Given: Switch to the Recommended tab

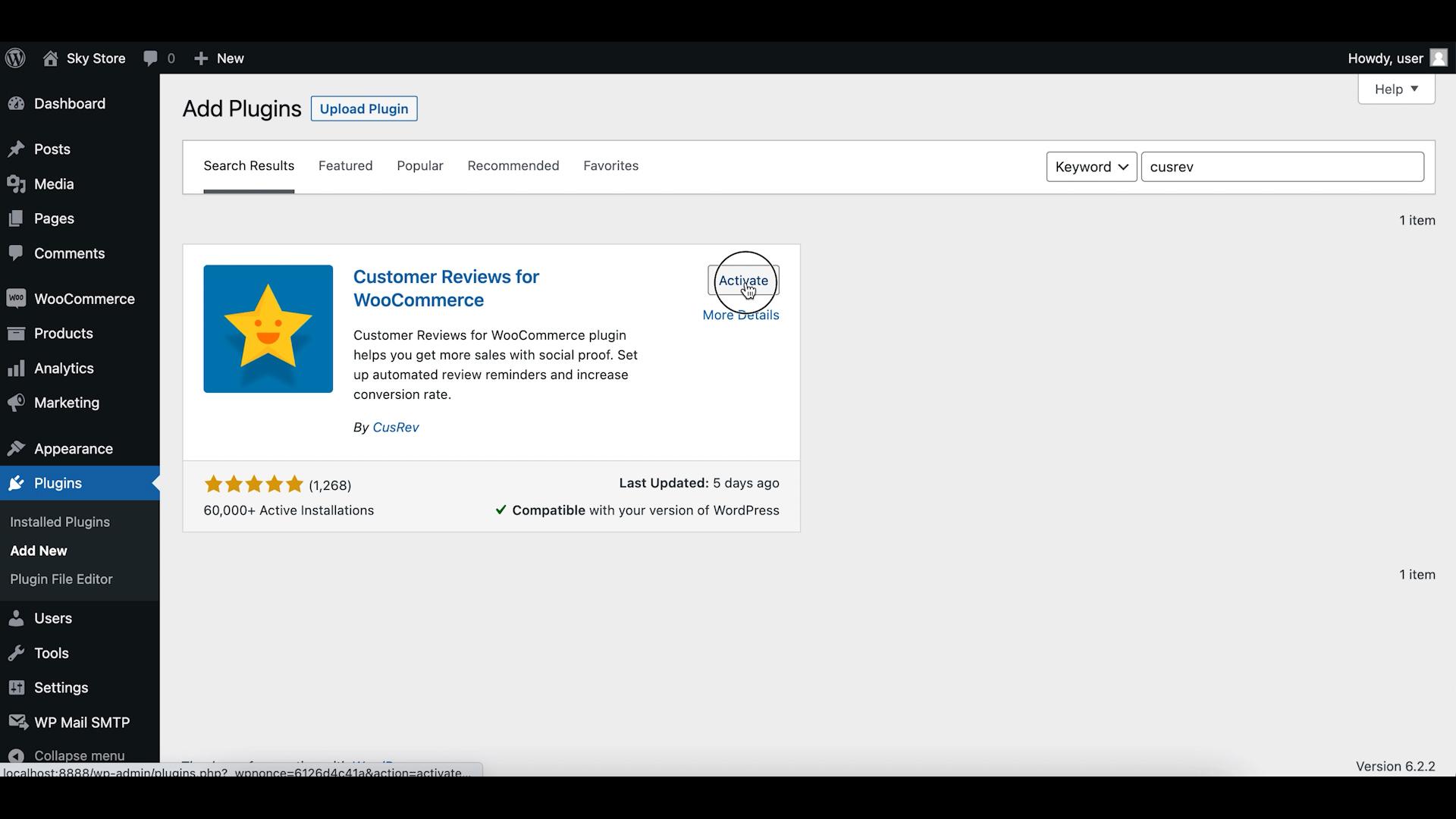Looking at the screenshot, I should click(513, 166).
